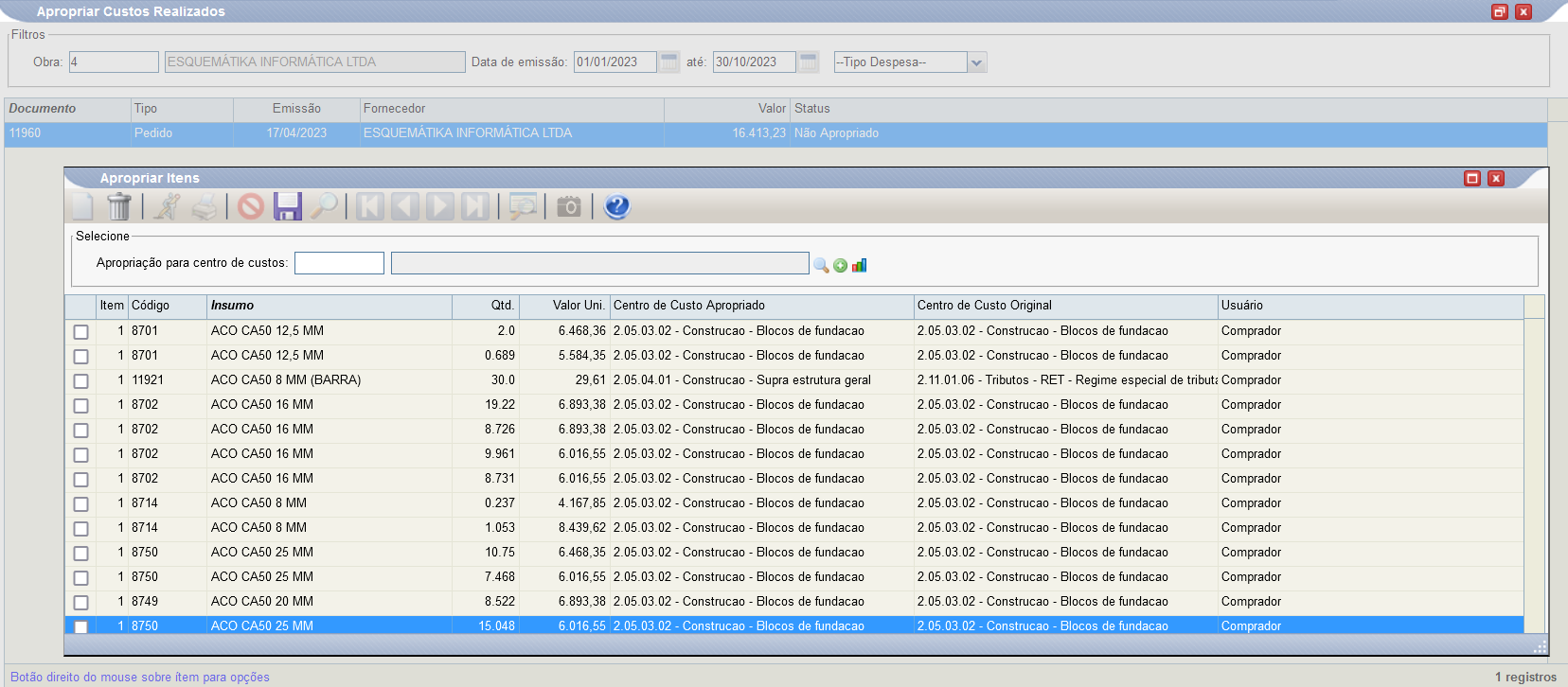This screenshot has width=1568, height=687.
Task: Click the preview window magnifier icon
Action: click(523, 206)
